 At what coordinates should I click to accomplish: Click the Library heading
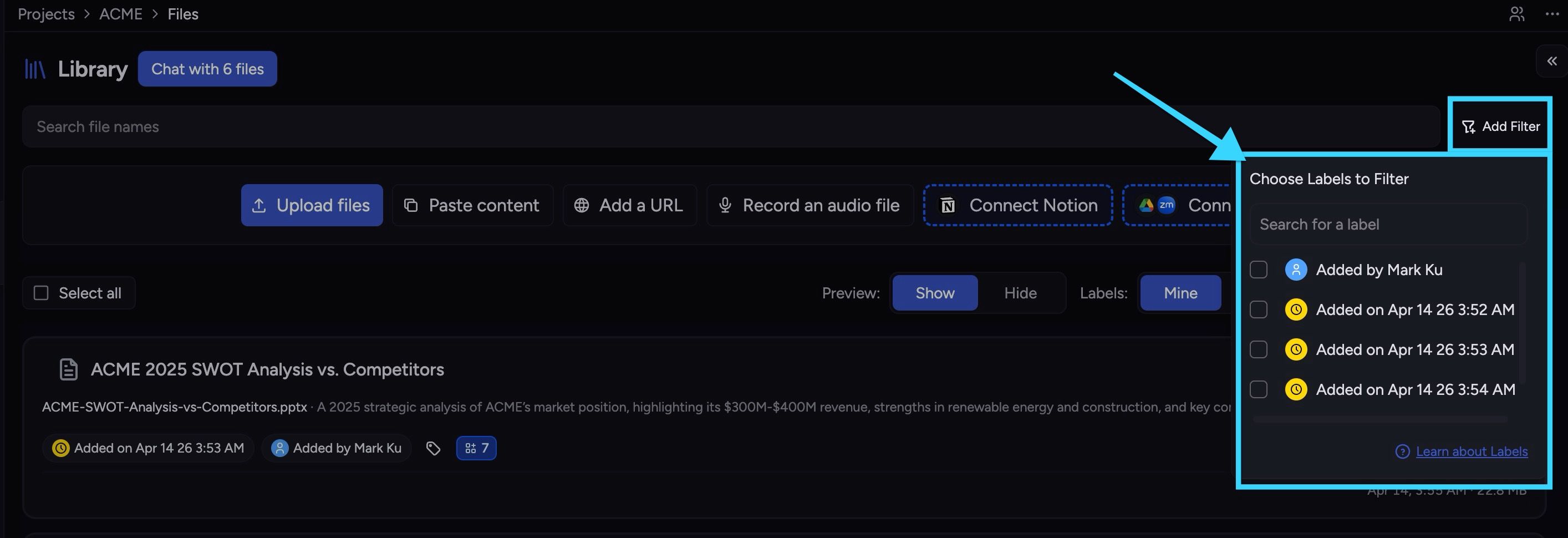coord(93,69)
